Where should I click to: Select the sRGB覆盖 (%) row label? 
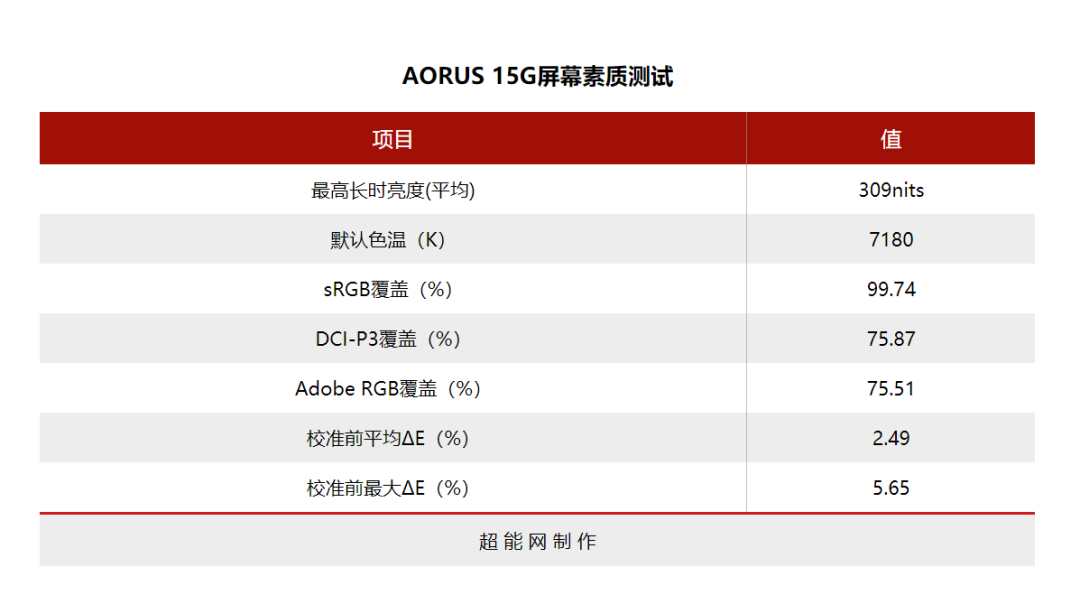pyautogui.click(x=388, y=289)
